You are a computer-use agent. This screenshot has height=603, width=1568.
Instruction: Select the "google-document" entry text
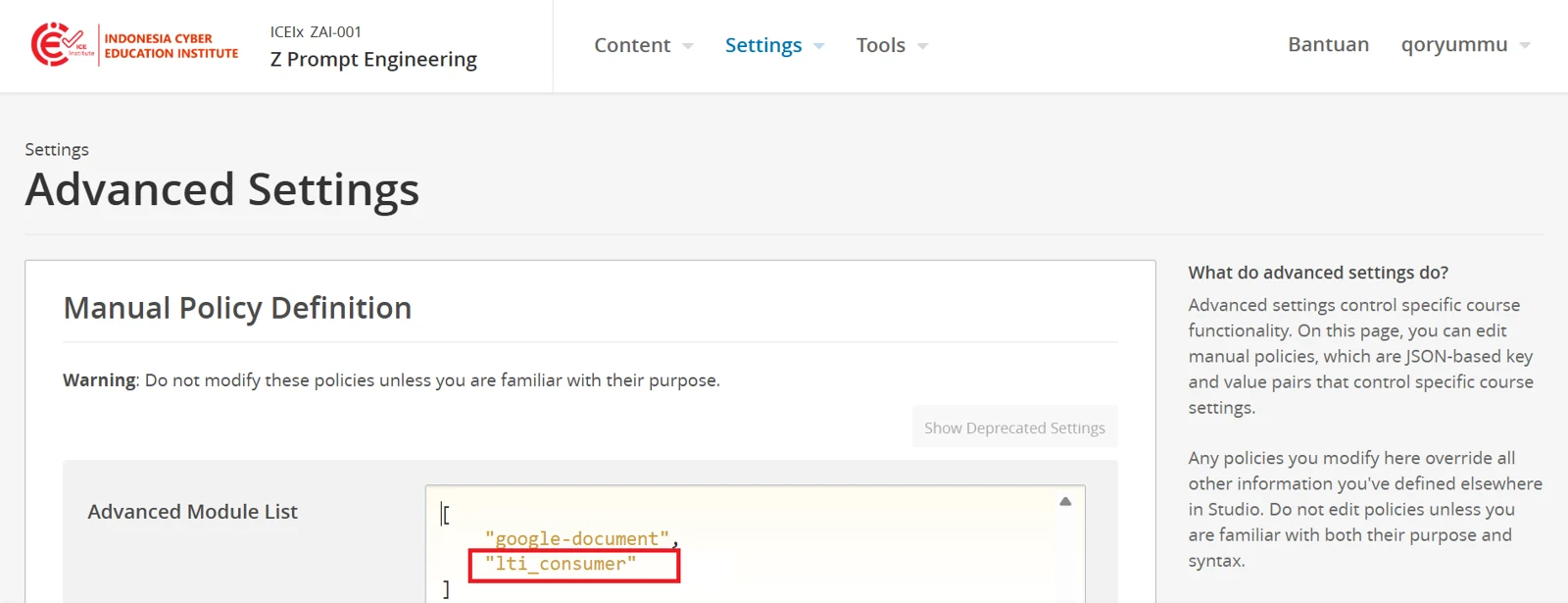pos(577,538)
